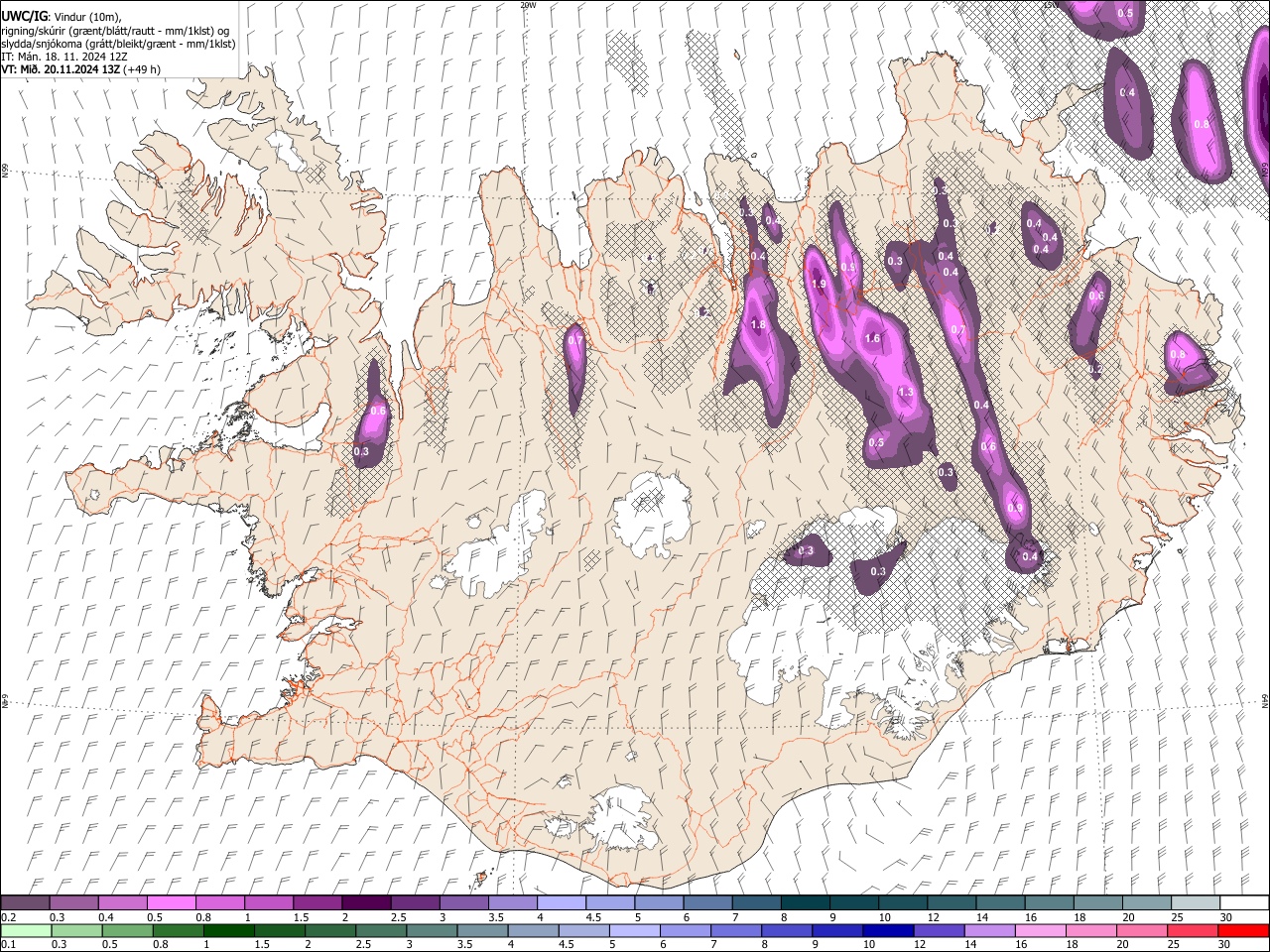Screen dimensions: 1270x952
Task: Click the 1.8 precipitation value on the map
Action: point(759,325)
